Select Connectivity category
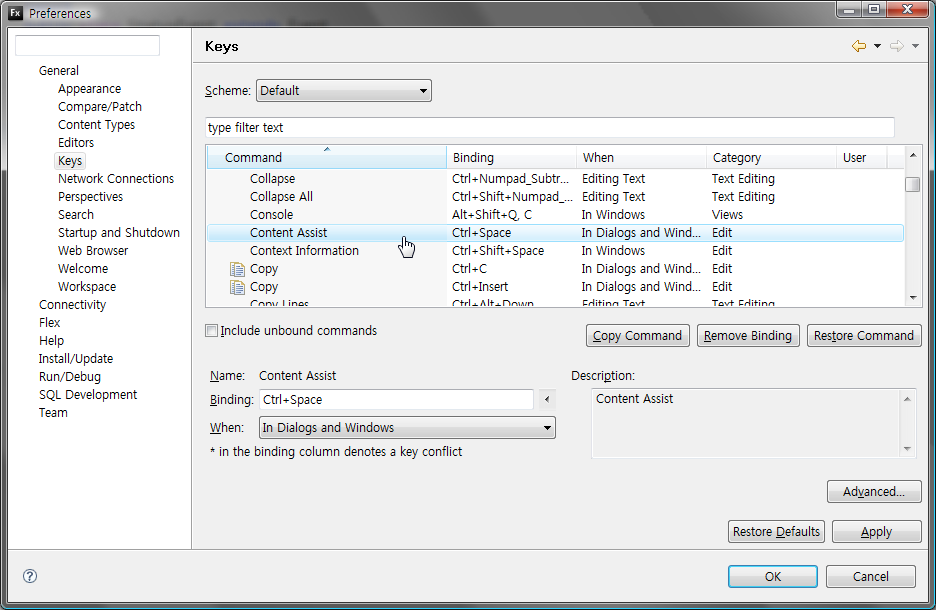The image size is (936, 610). coord(72,304)
